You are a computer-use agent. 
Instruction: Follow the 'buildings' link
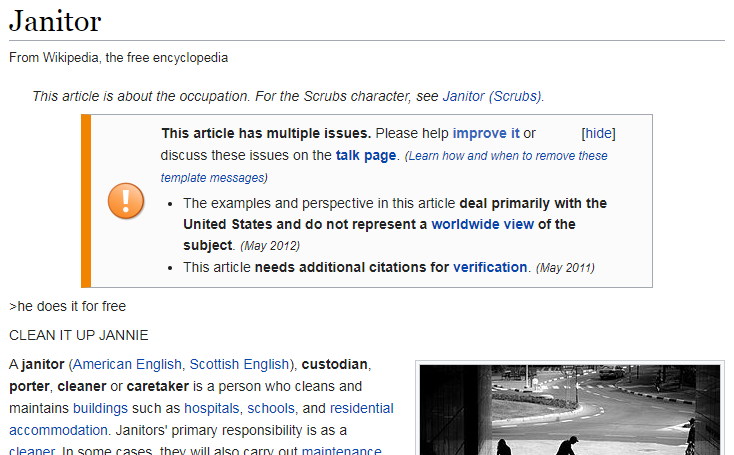[x=100, y=408]
